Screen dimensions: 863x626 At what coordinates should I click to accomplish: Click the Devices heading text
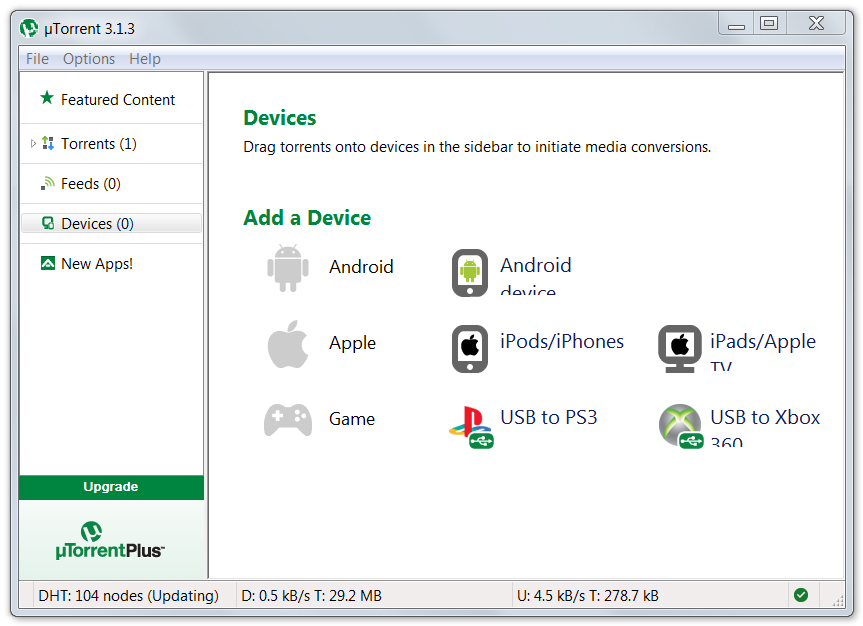pos(280,118)
